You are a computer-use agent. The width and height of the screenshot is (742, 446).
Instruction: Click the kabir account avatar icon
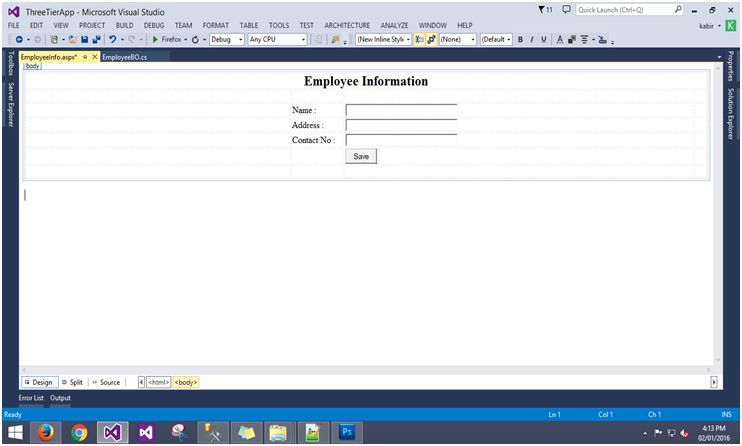pos(730,26)
